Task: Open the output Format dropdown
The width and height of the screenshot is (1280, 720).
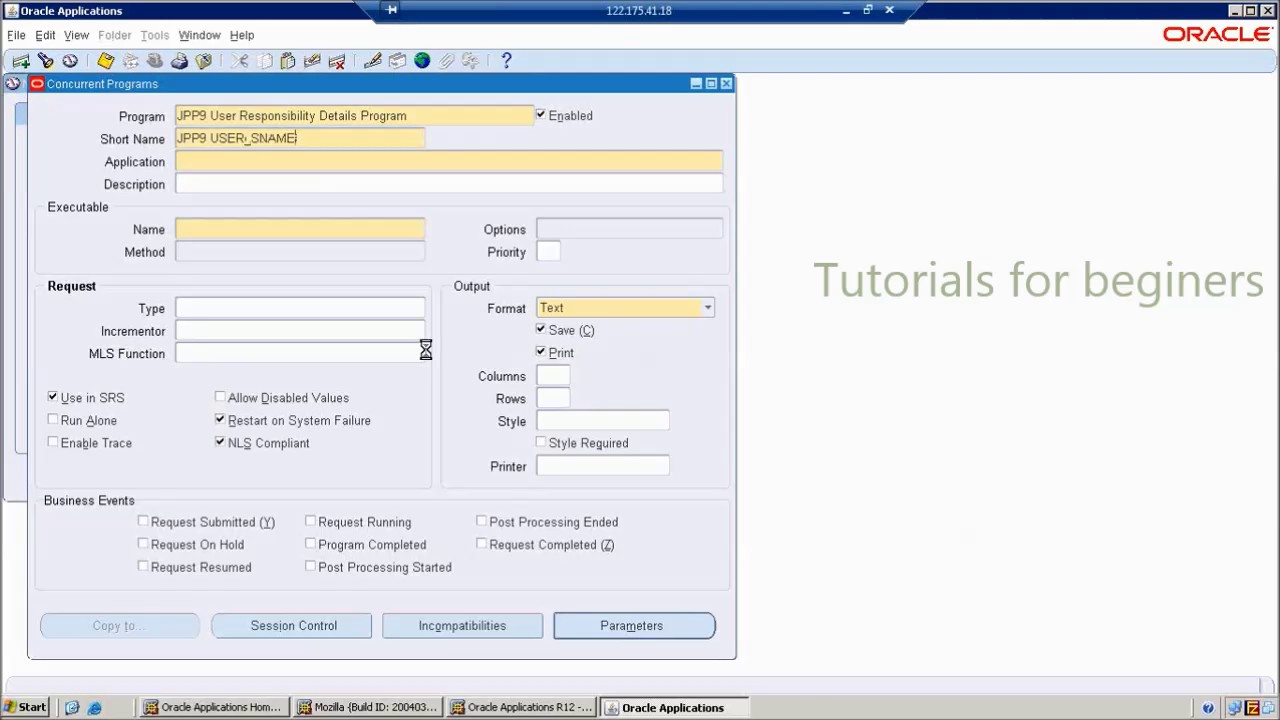Action: coord(708,308)
